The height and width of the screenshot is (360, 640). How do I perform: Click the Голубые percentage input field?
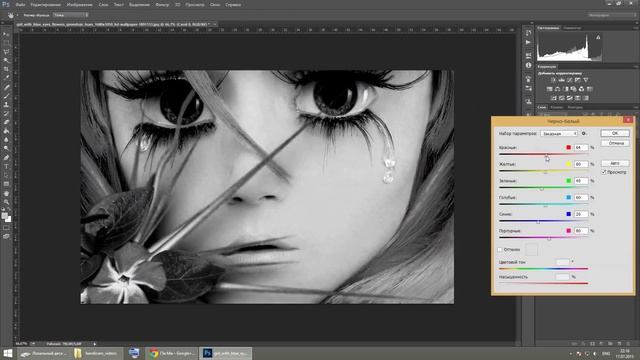(581, 198)
